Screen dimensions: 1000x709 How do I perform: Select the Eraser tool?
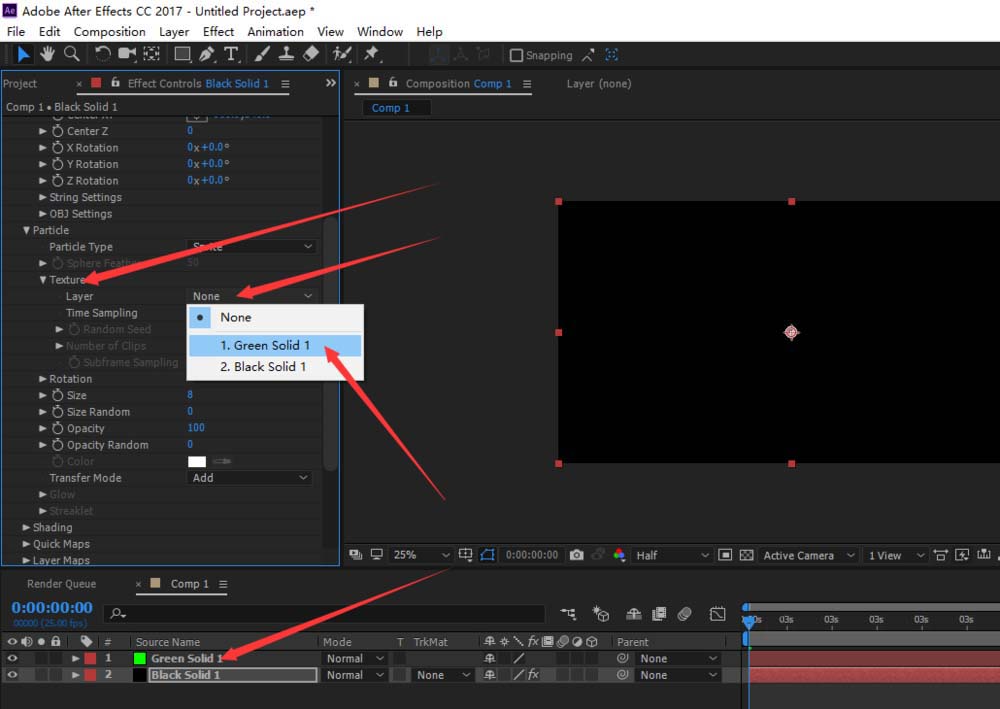[x=310, y=54]
